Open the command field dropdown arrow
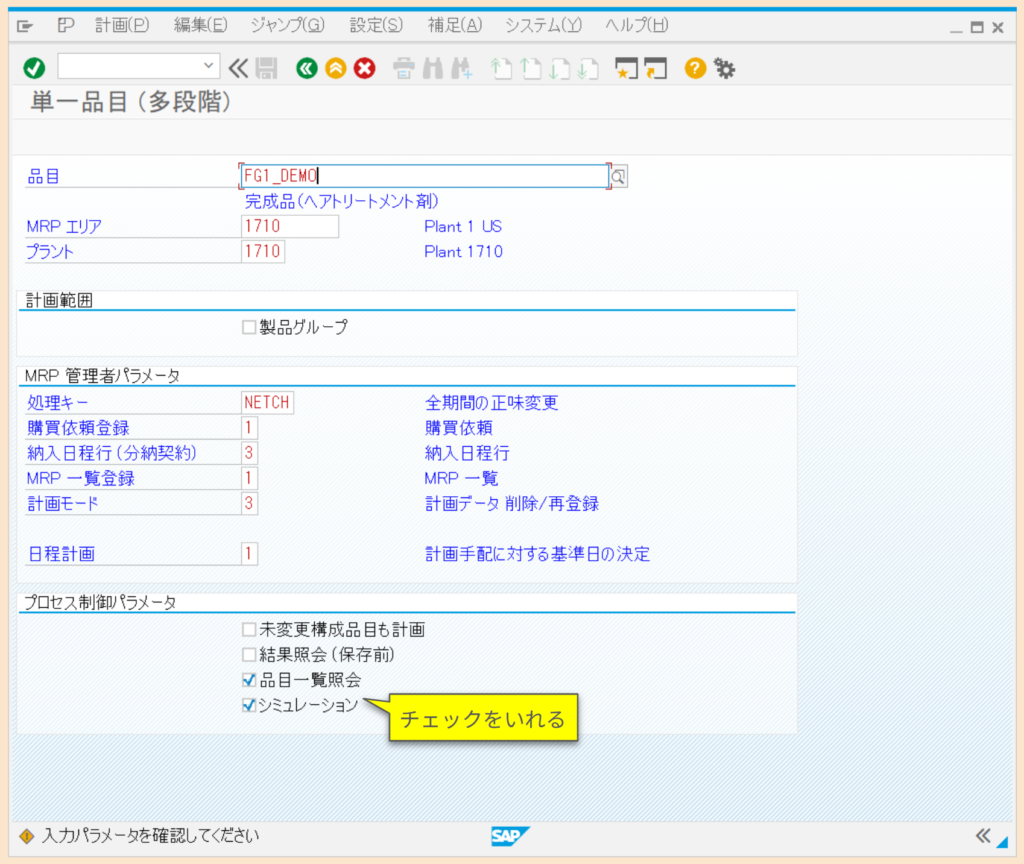This screenshot has height=864, width=1024. pyautogui.click(x=208, y=66)
